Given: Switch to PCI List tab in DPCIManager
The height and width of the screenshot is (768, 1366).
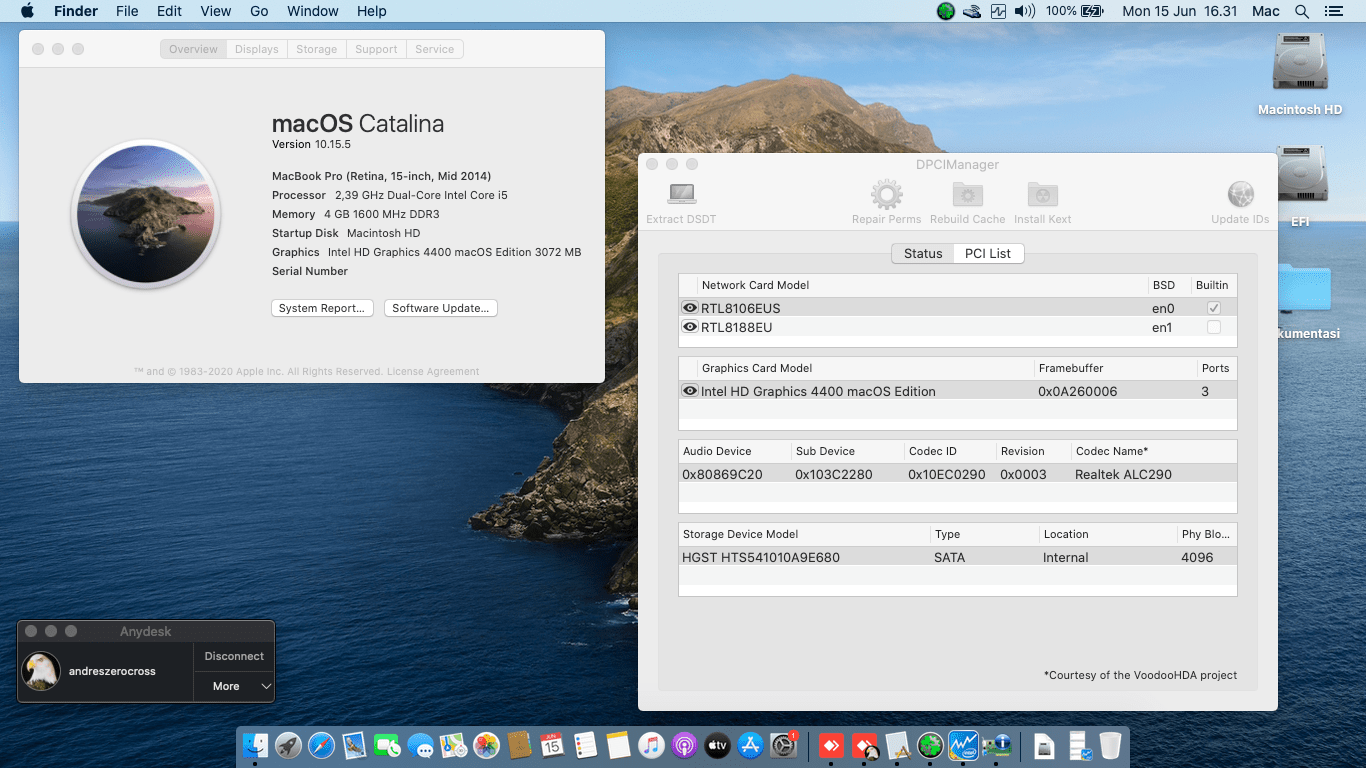Looking at the screenshot, I should [x=988, y=253].
